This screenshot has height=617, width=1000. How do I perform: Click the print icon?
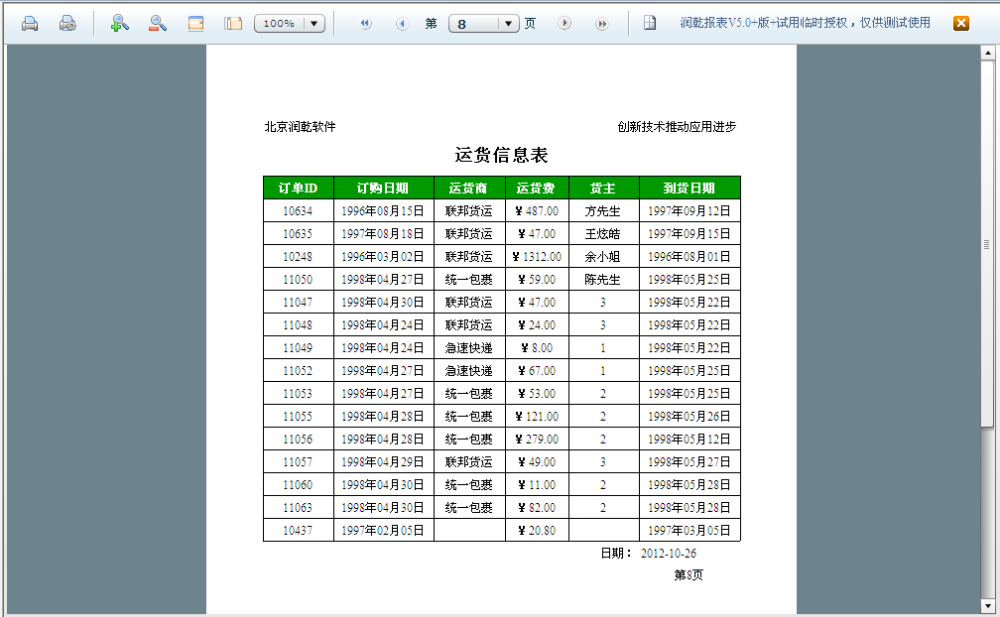[30, 24]
